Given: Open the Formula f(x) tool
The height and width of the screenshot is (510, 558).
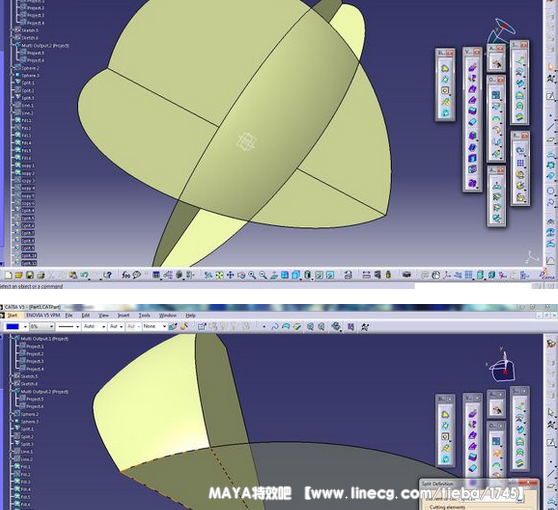Looking at the screenshot, I should click(x=126, y=275).
